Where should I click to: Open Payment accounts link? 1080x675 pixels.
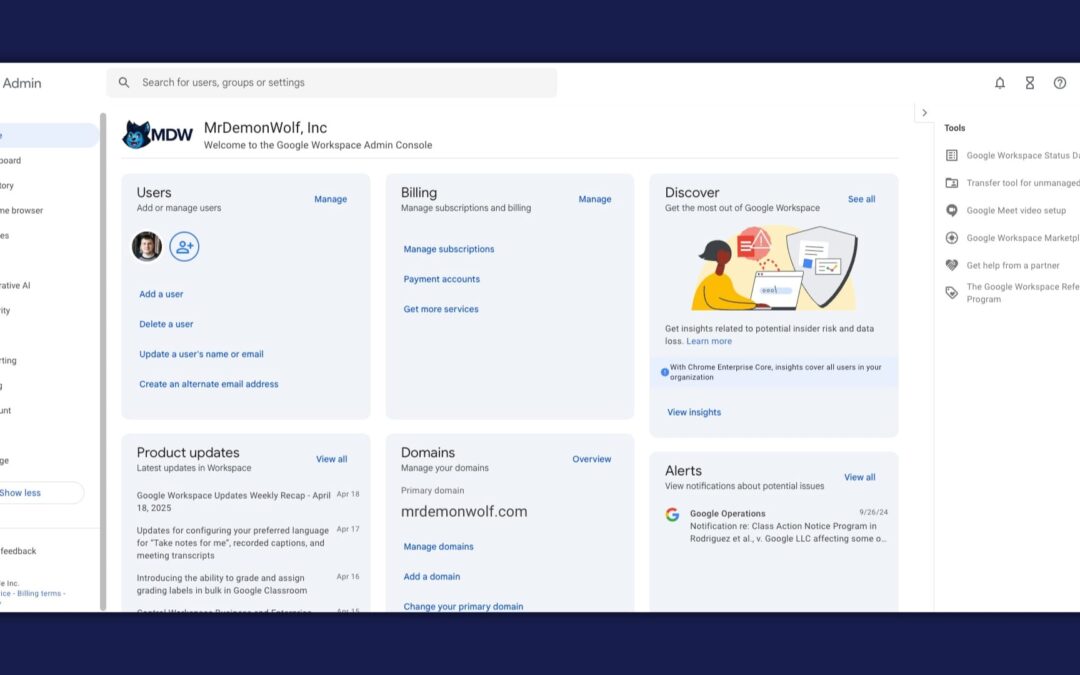(442, 279)
